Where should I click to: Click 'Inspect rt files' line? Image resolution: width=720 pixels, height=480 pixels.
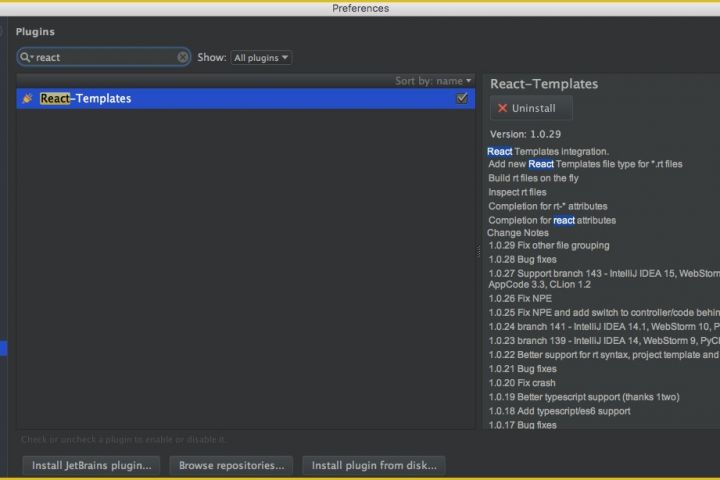[x=517, y=192]
